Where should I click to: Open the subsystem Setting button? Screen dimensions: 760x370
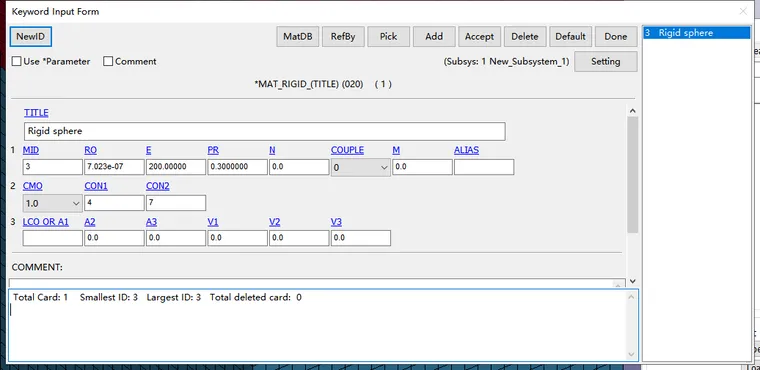click(606, 62)
